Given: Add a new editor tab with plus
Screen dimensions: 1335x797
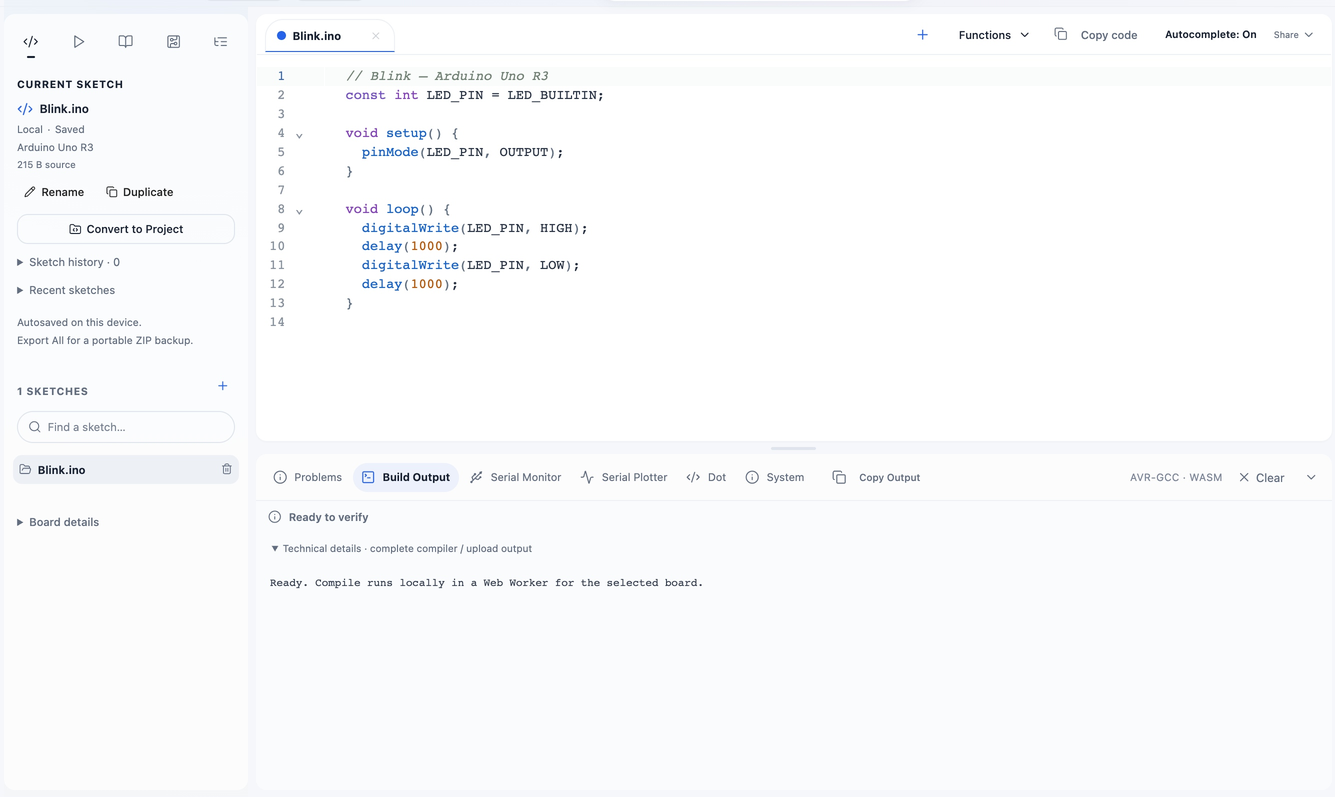Looking at the screenshot, I should (922, 35).
